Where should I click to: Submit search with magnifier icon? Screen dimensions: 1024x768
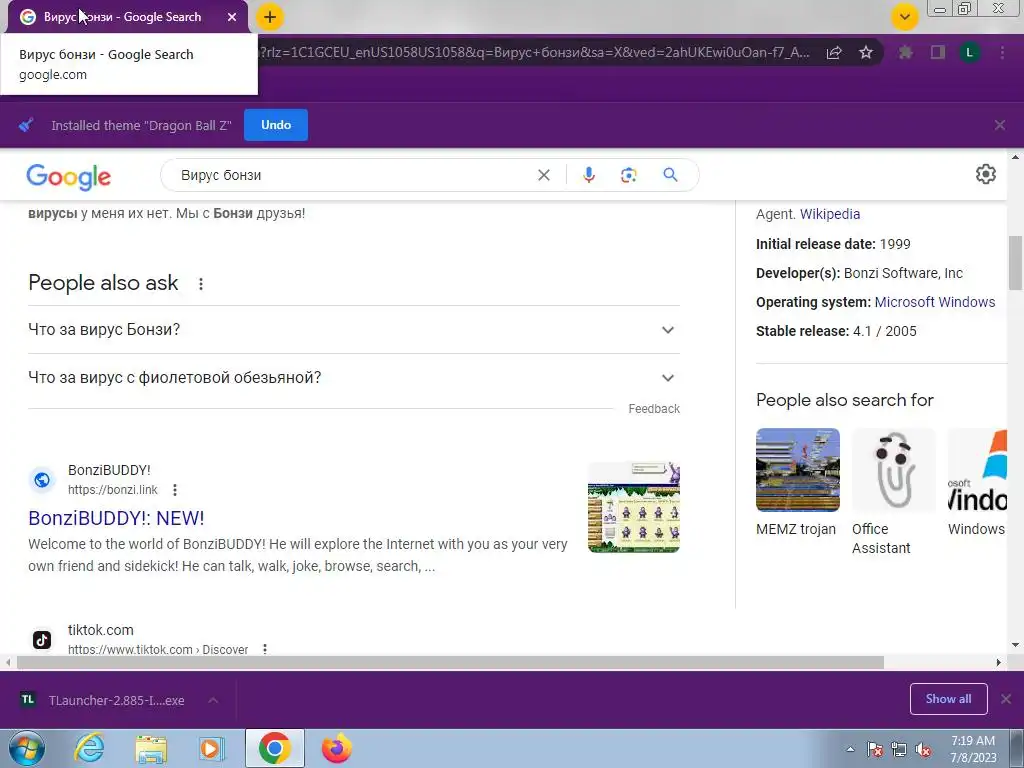coord(670,175)
